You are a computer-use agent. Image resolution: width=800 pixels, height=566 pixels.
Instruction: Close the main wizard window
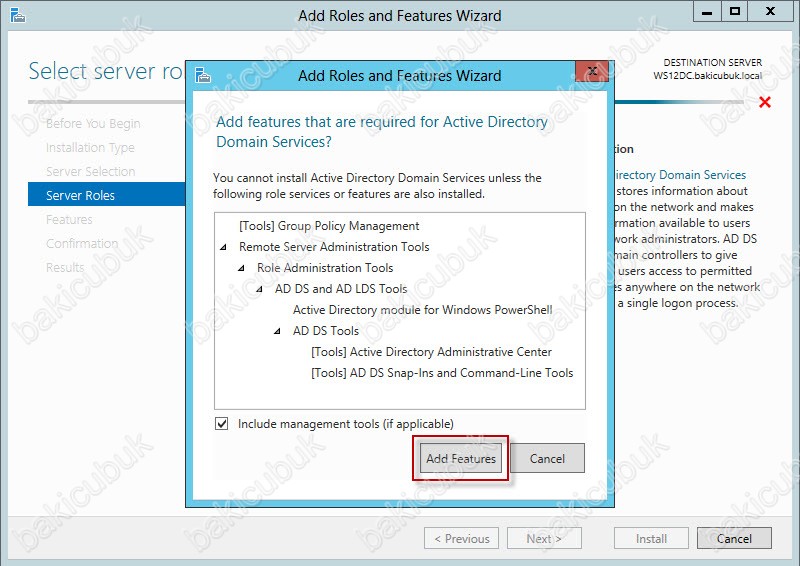coord(771,12)
